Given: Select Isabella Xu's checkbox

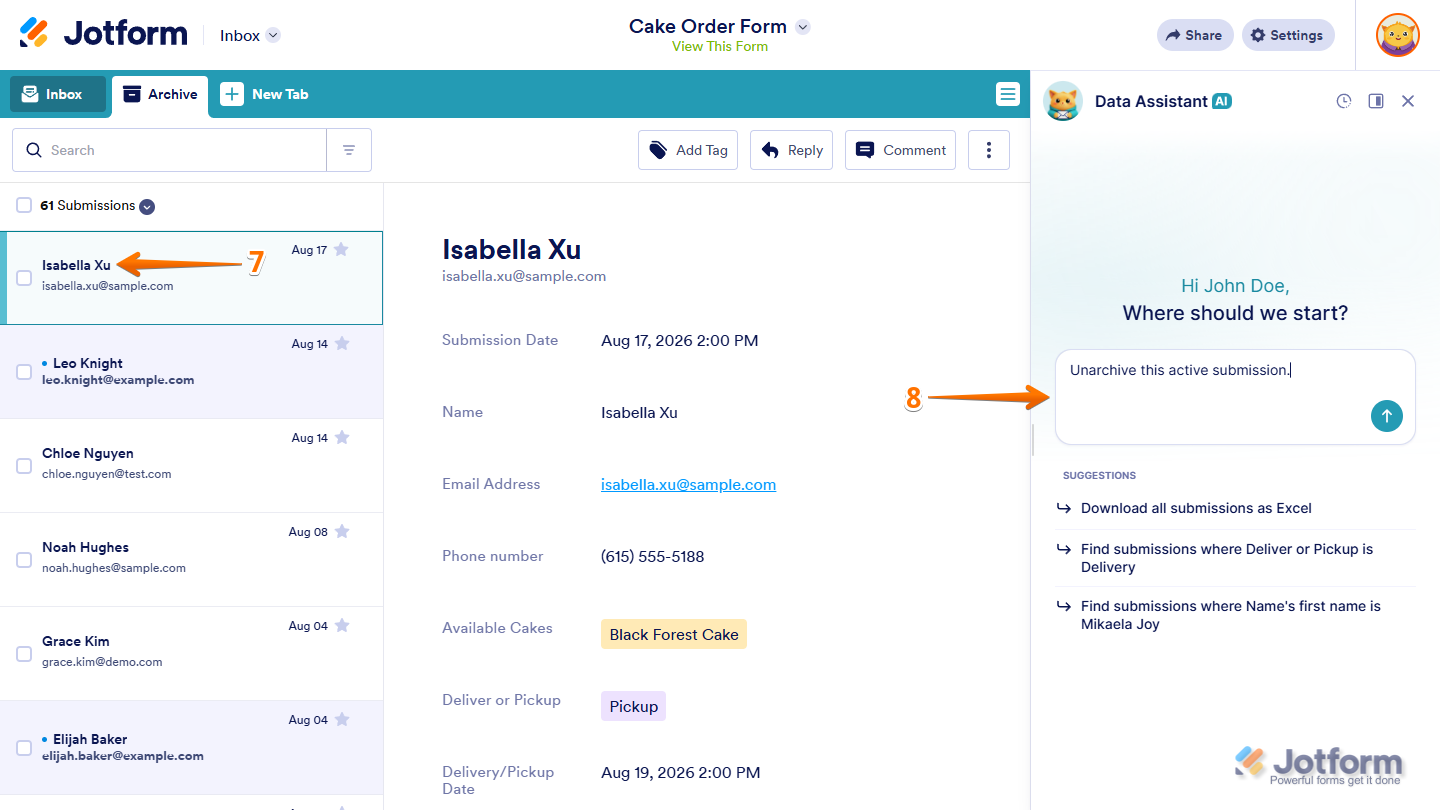Looking at the screenshot, I should coord(24,278).
